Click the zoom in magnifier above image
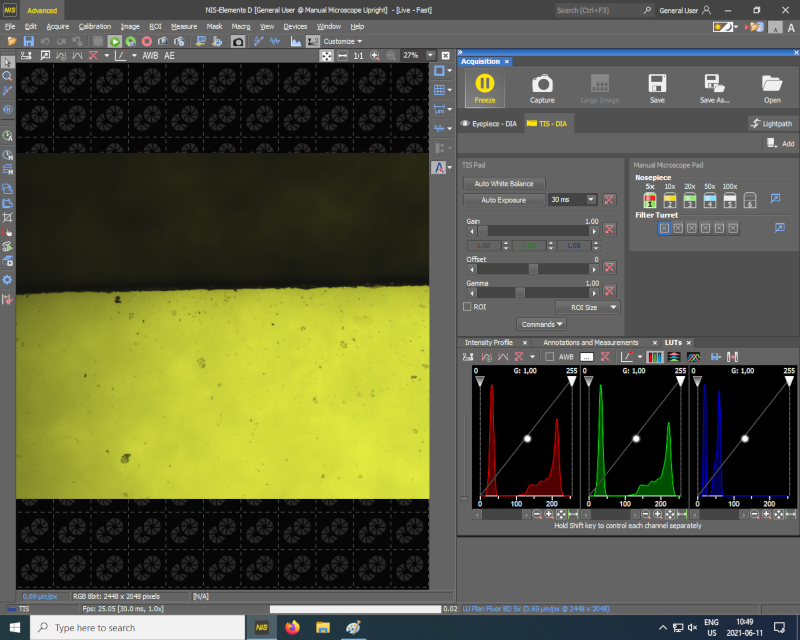 (375, 56)
